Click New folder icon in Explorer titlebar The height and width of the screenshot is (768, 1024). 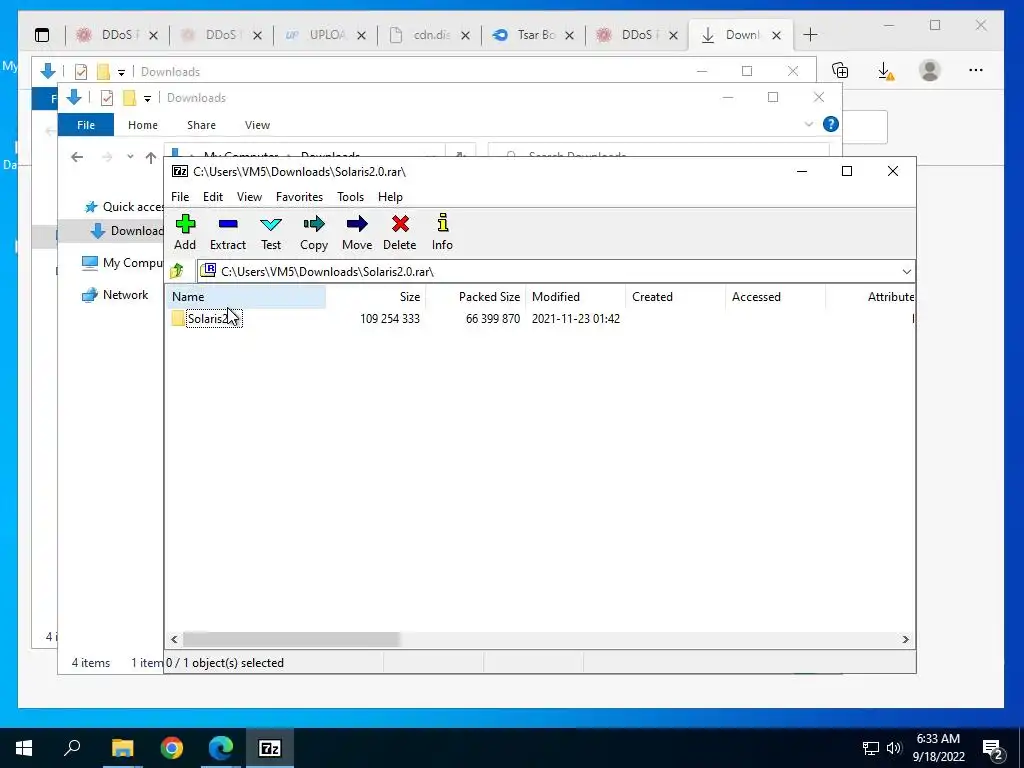pyautogui.click(x=129, y=98)
